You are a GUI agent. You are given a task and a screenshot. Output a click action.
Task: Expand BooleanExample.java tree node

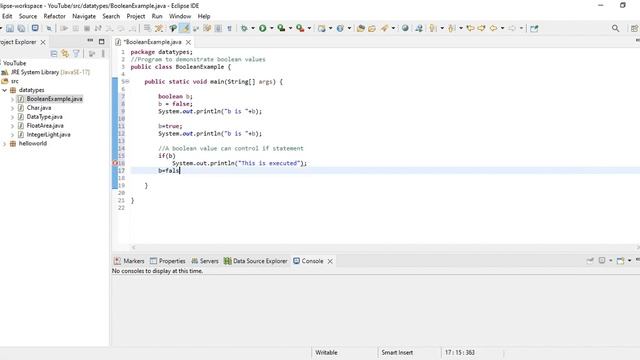[12, 99]
